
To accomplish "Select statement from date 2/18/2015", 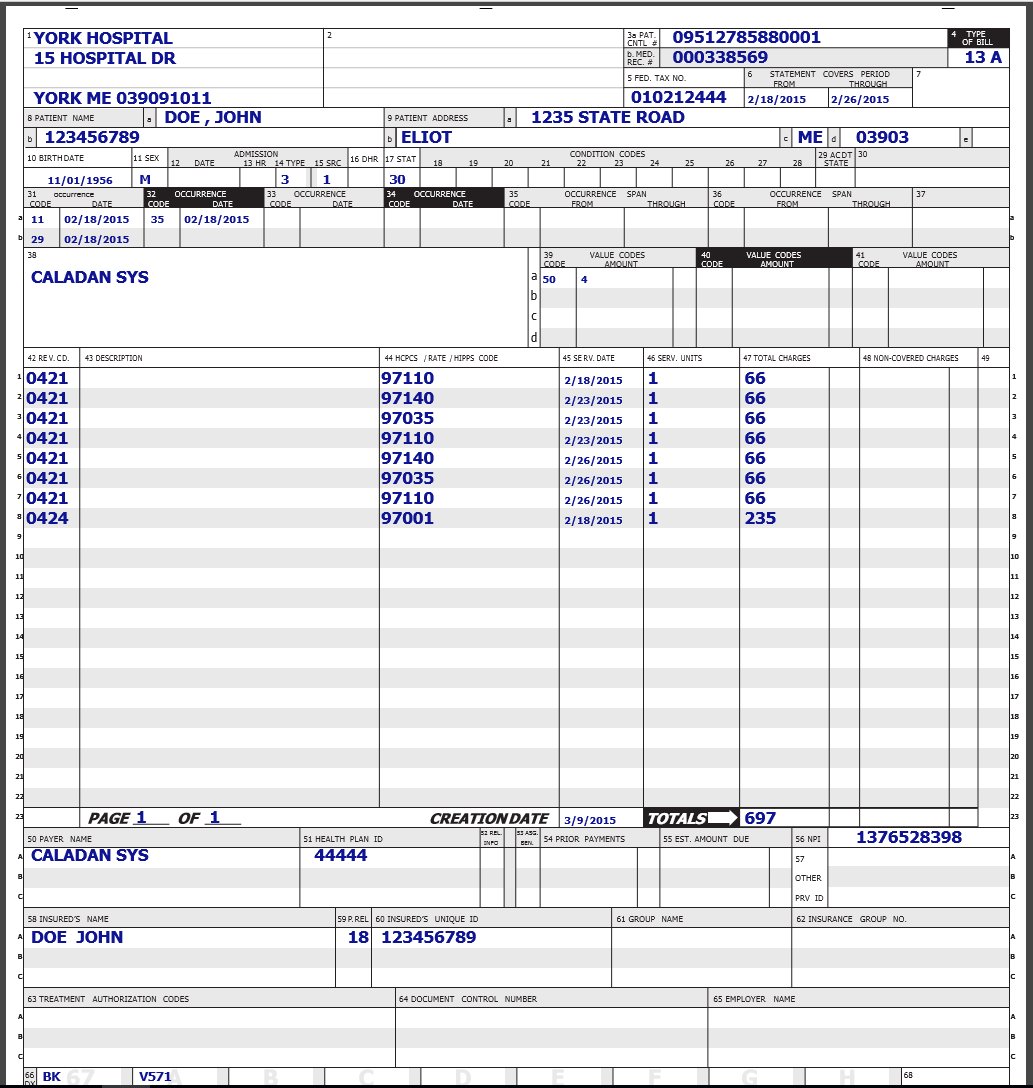I will 776,99.
